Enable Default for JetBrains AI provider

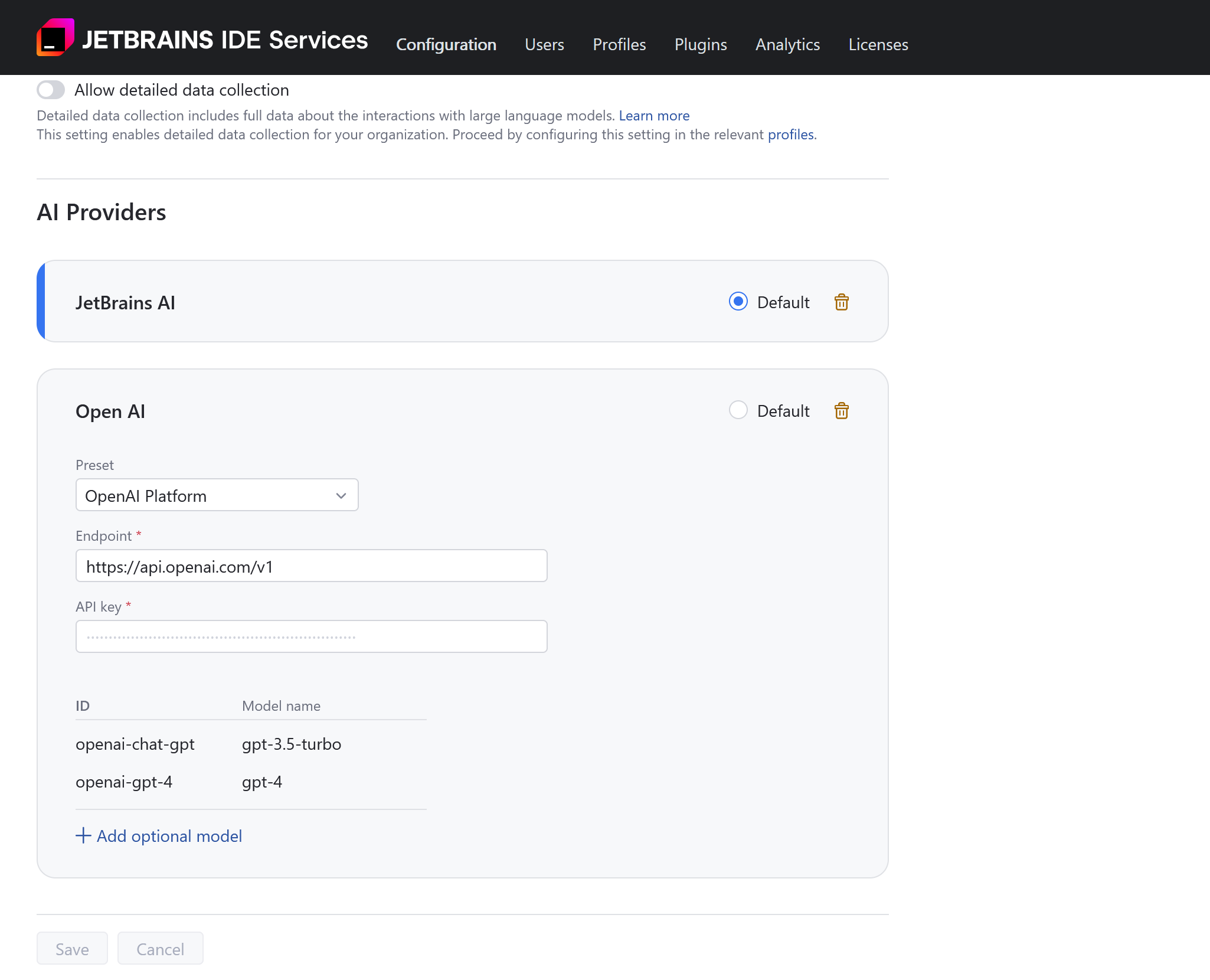click(x=738, y=302)
